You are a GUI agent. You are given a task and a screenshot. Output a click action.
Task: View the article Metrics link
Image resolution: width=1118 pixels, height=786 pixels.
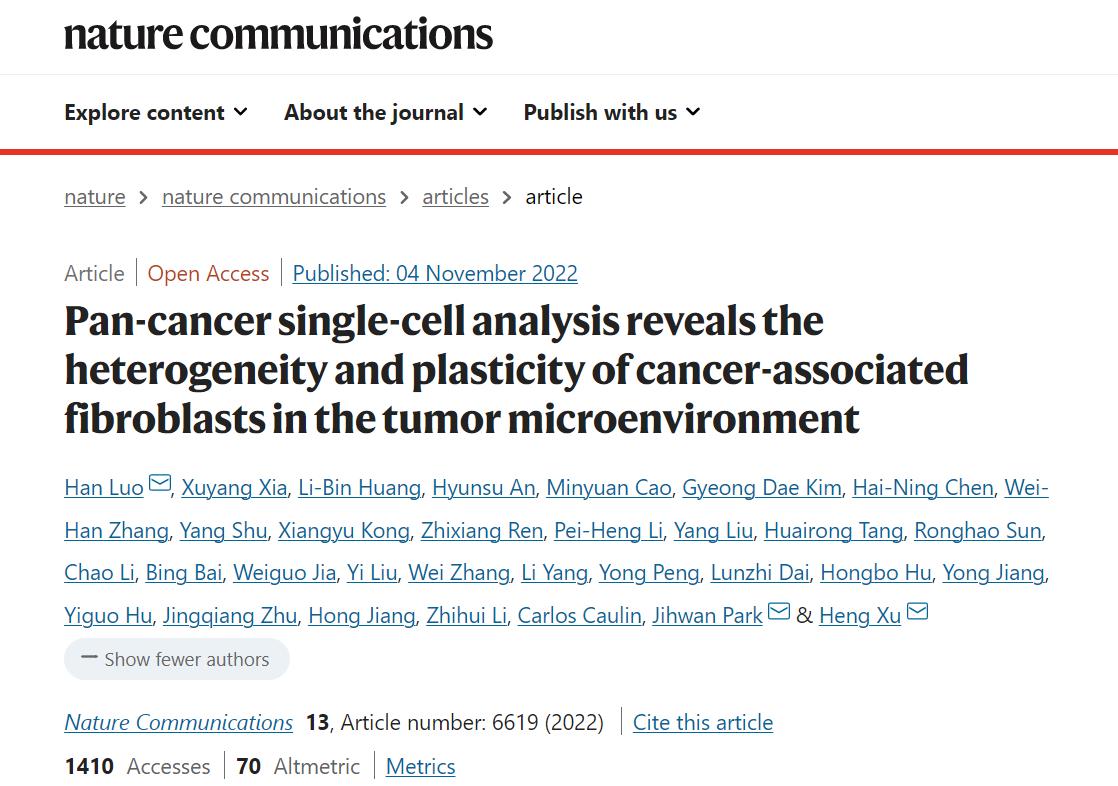tap(420, 767)
